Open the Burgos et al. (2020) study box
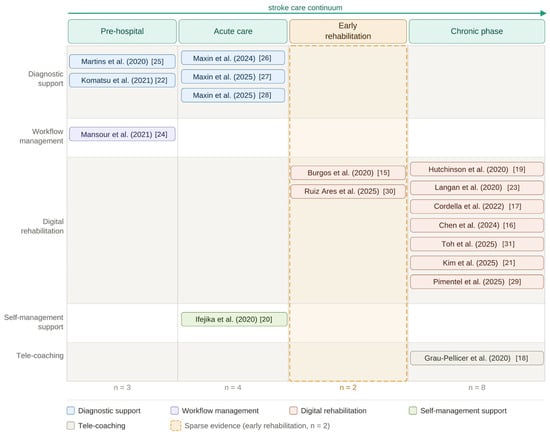 tap(348, 173)
